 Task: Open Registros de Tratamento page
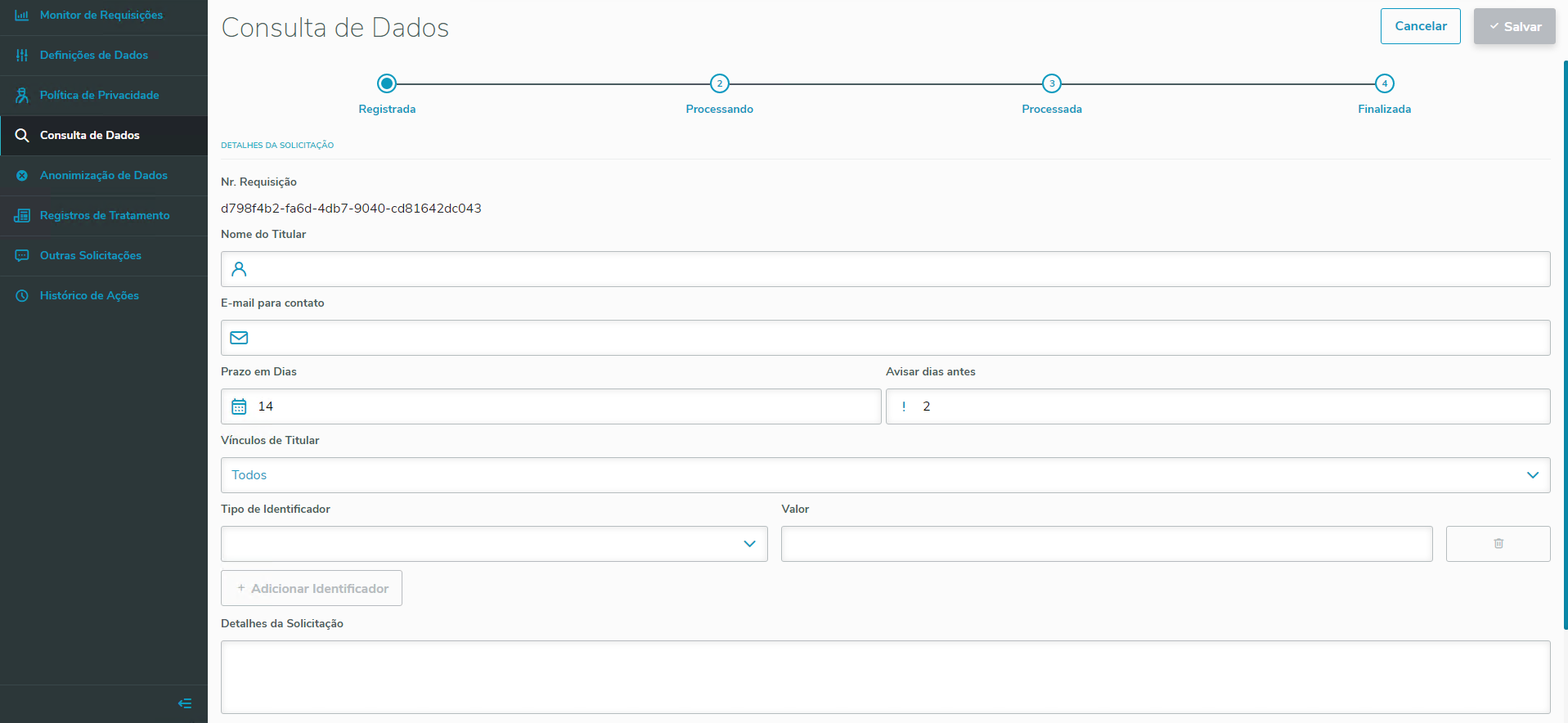[x=104, y=215]
